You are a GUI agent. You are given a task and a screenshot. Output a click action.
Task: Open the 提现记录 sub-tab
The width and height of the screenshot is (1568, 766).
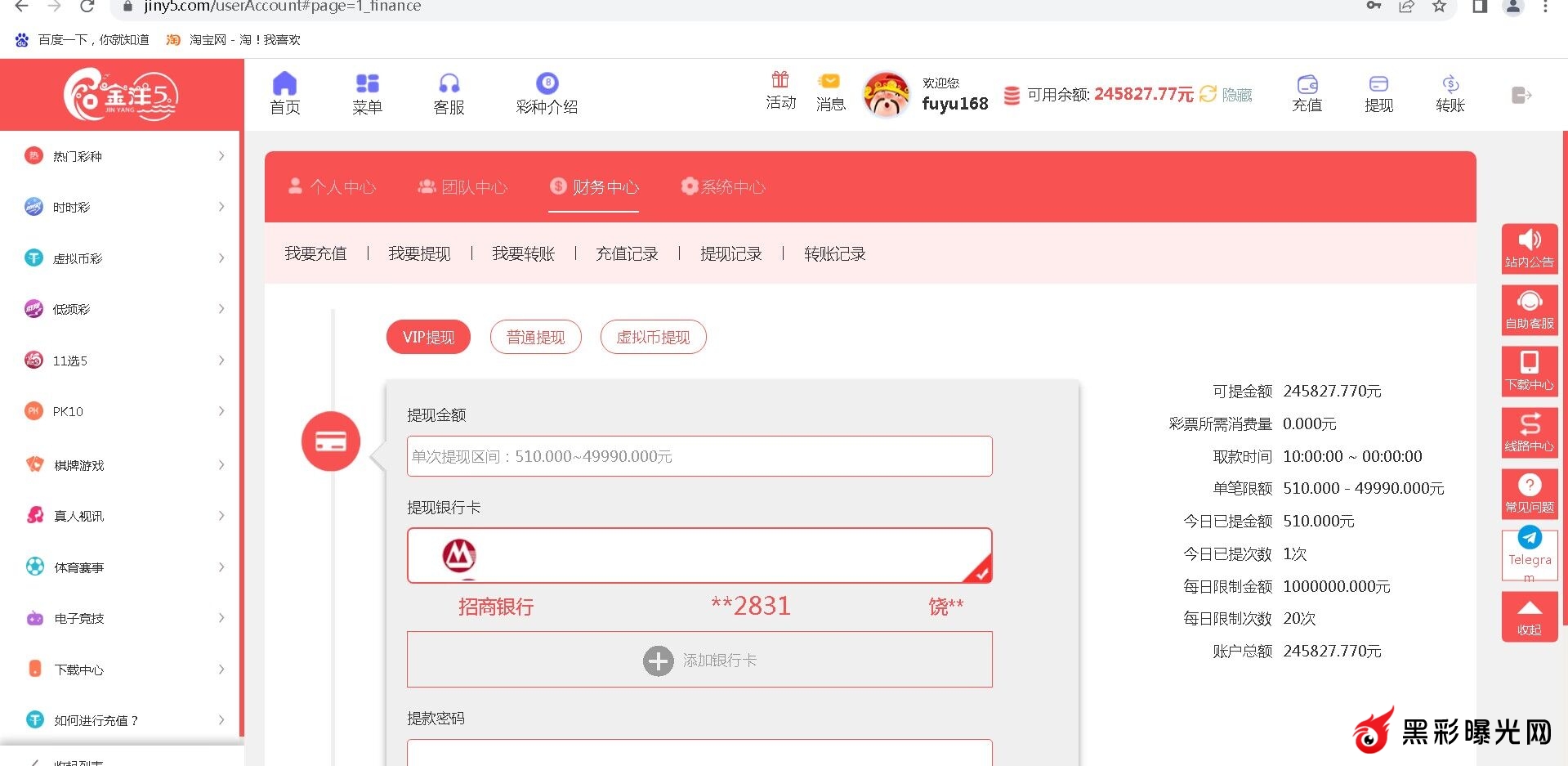[730, 254]
